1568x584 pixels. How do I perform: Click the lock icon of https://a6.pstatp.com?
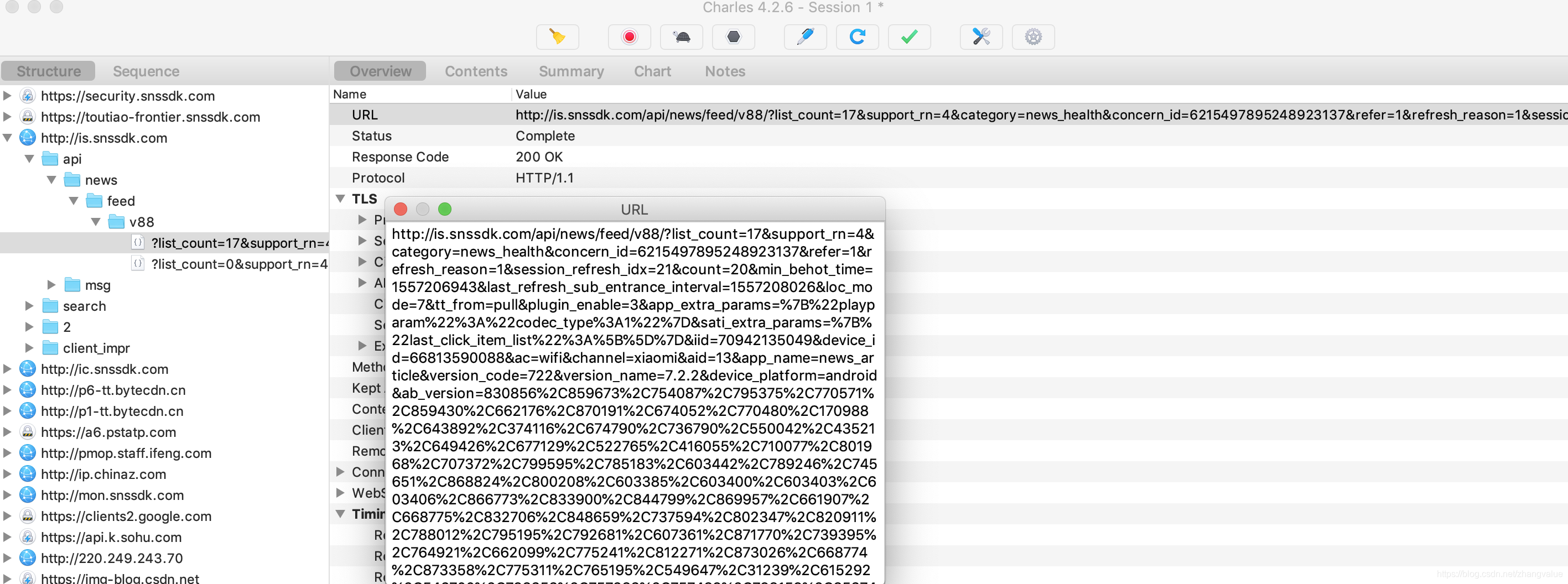coord(28,431)
